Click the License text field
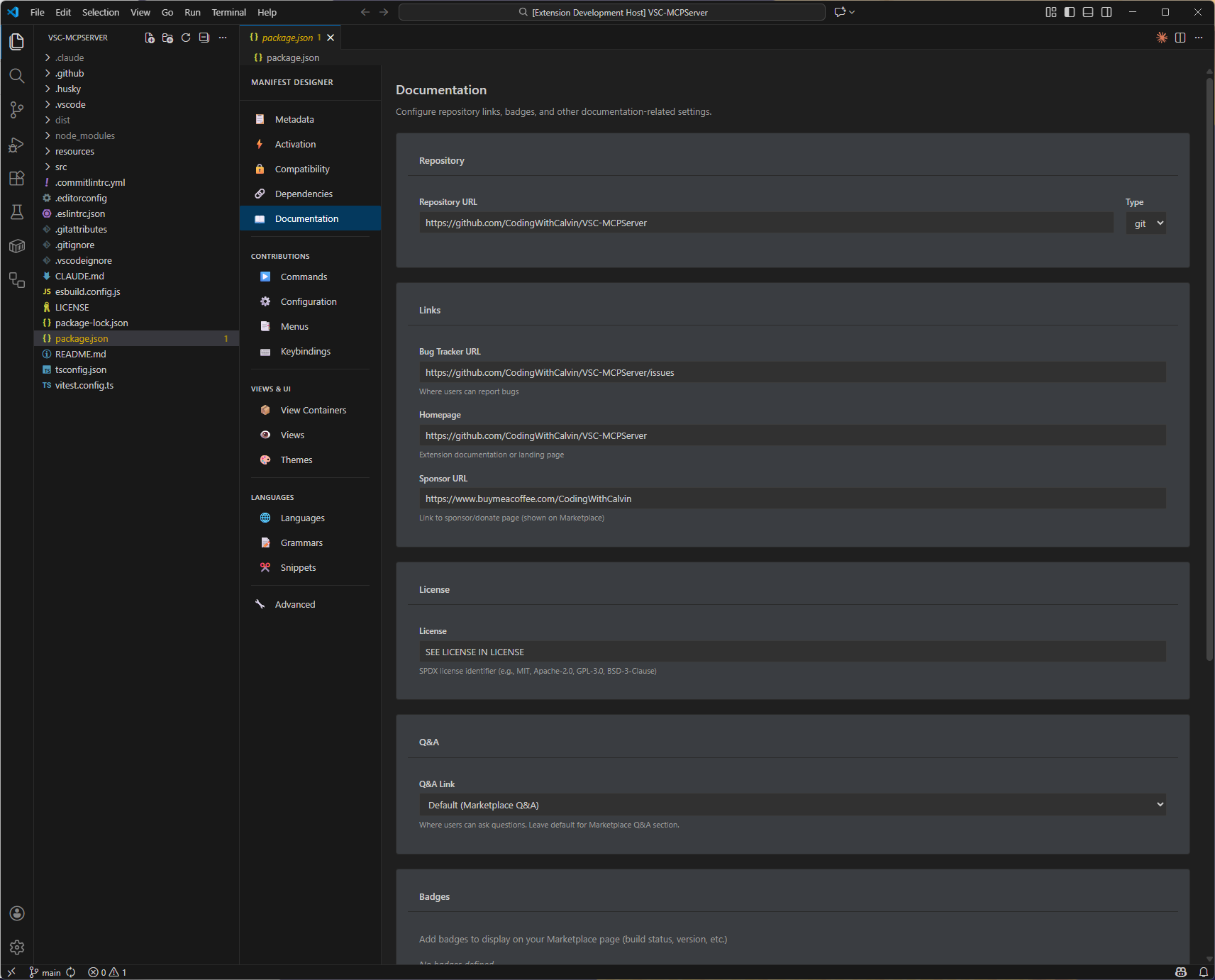 coord(792,652)
